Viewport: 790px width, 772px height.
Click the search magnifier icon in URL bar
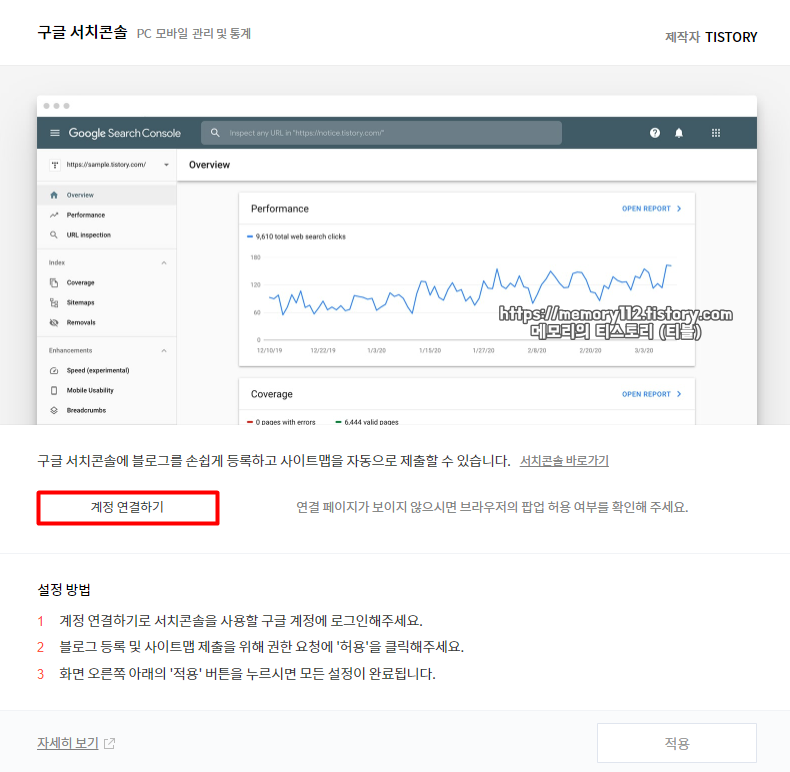[215, 133]
